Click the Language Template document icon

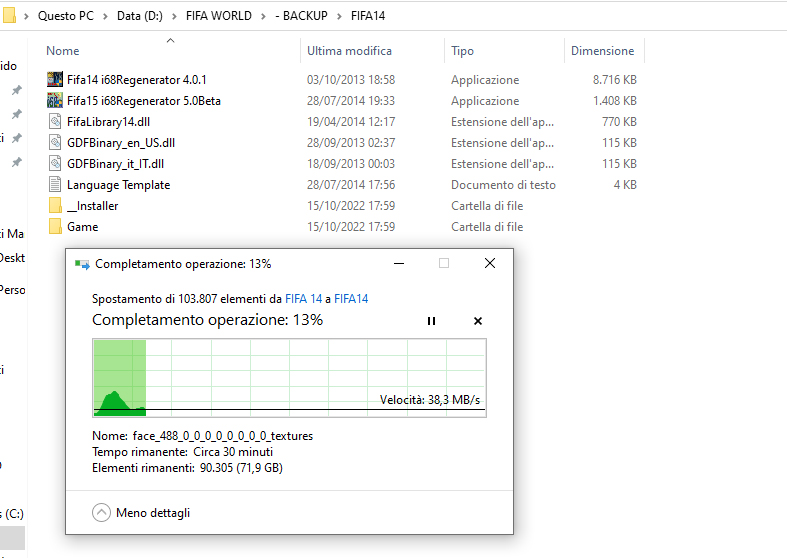click(55, 185)
